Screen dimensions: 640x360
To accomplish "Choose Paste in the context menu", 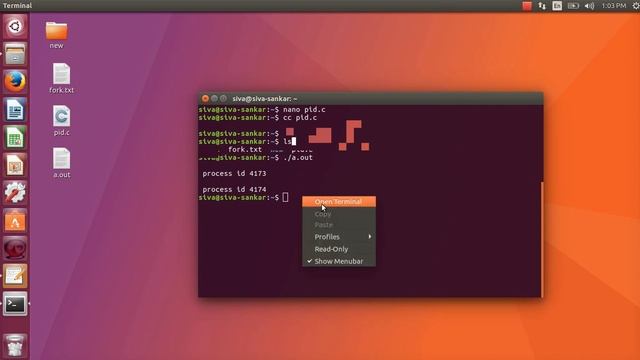I will [339, 225].
